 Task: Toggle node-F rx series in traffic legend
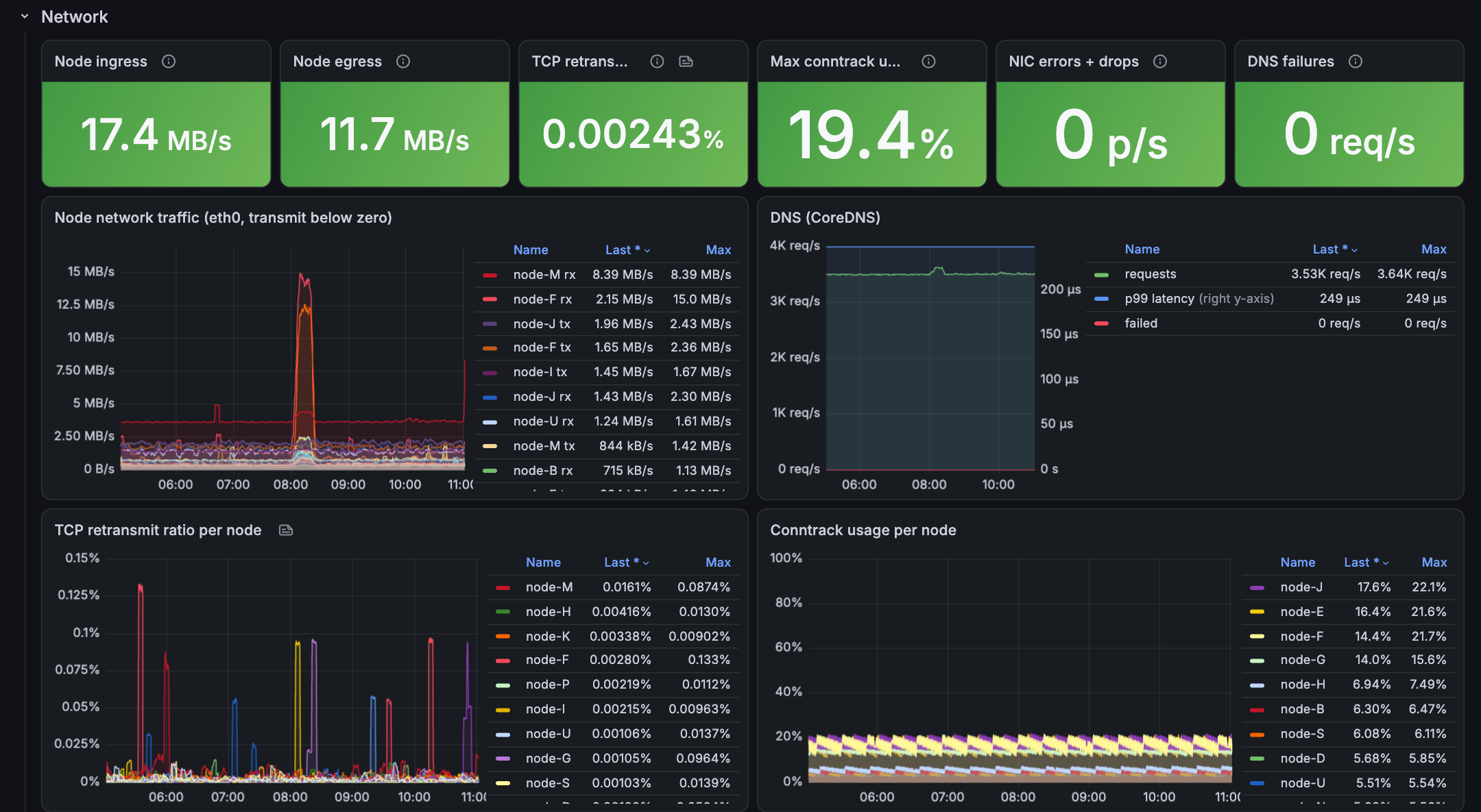(x=542, y=299)
